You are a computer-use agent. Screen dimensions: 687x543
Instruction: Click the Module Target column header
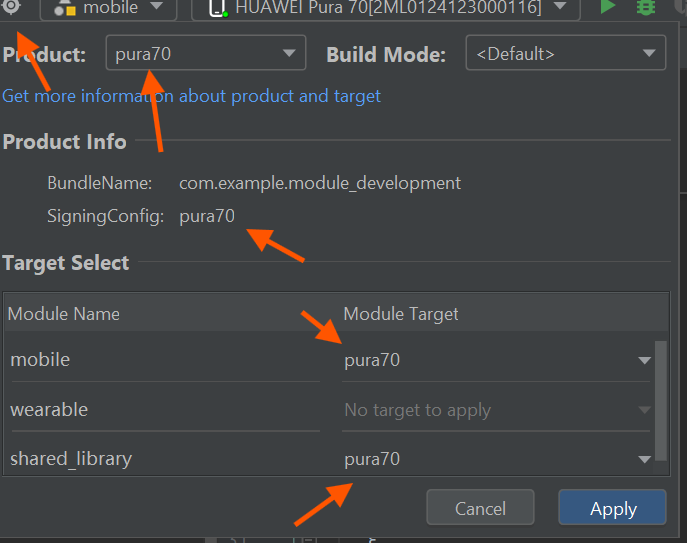click(401, 314)
